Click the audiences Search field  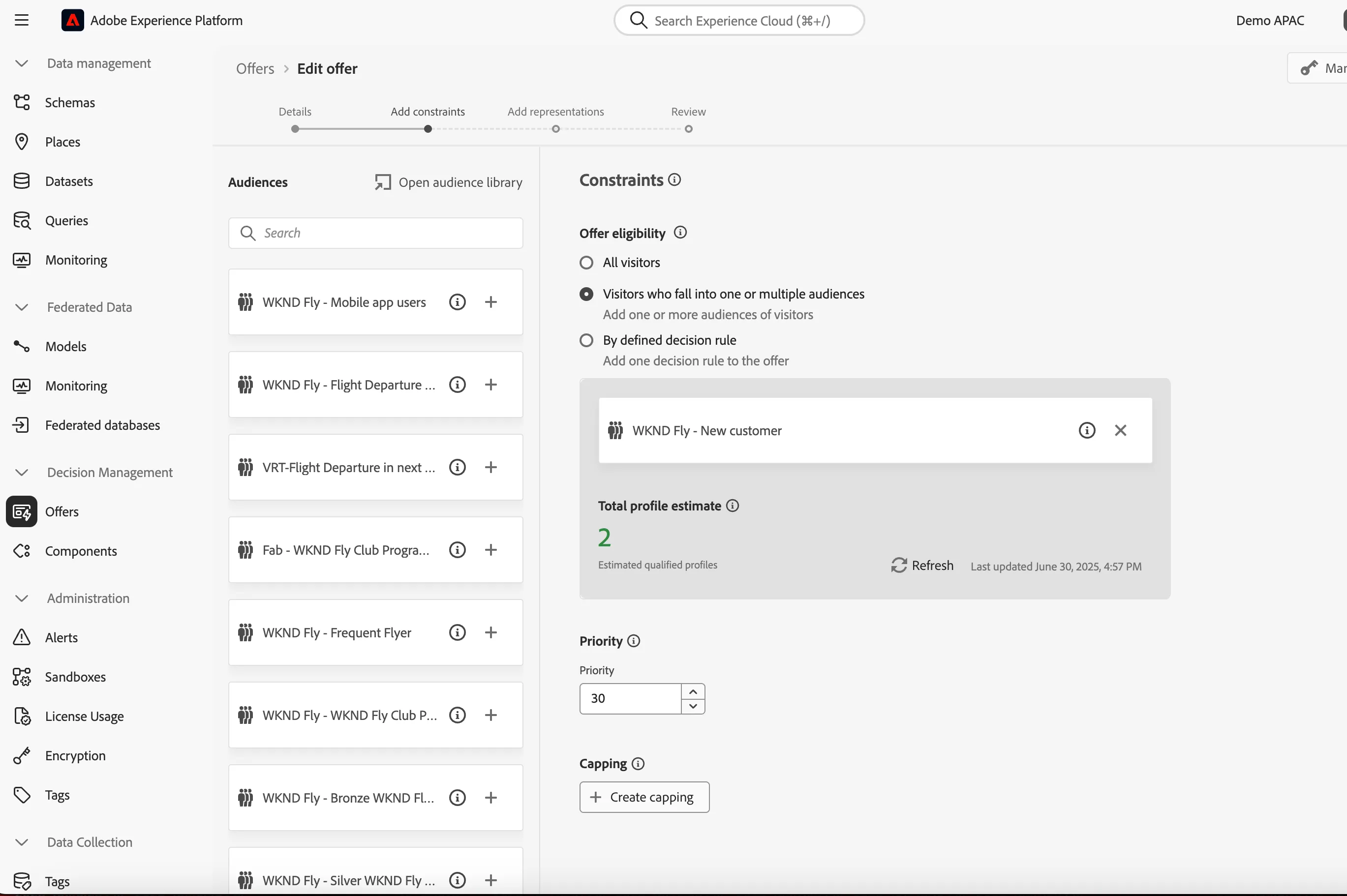click(x=375, y=233)
